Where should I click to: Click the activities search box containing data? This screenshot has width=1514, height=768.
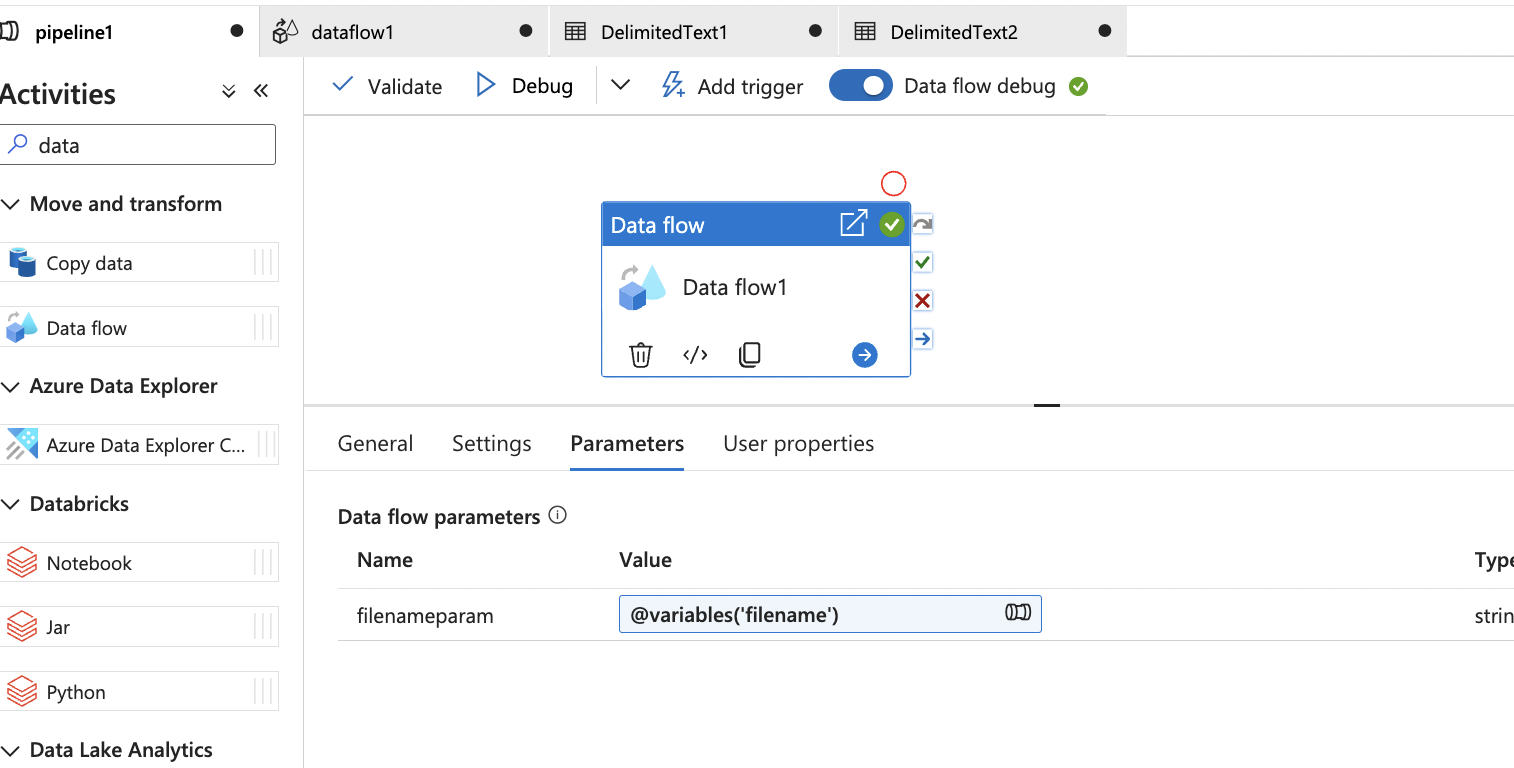tap(137, 145)
